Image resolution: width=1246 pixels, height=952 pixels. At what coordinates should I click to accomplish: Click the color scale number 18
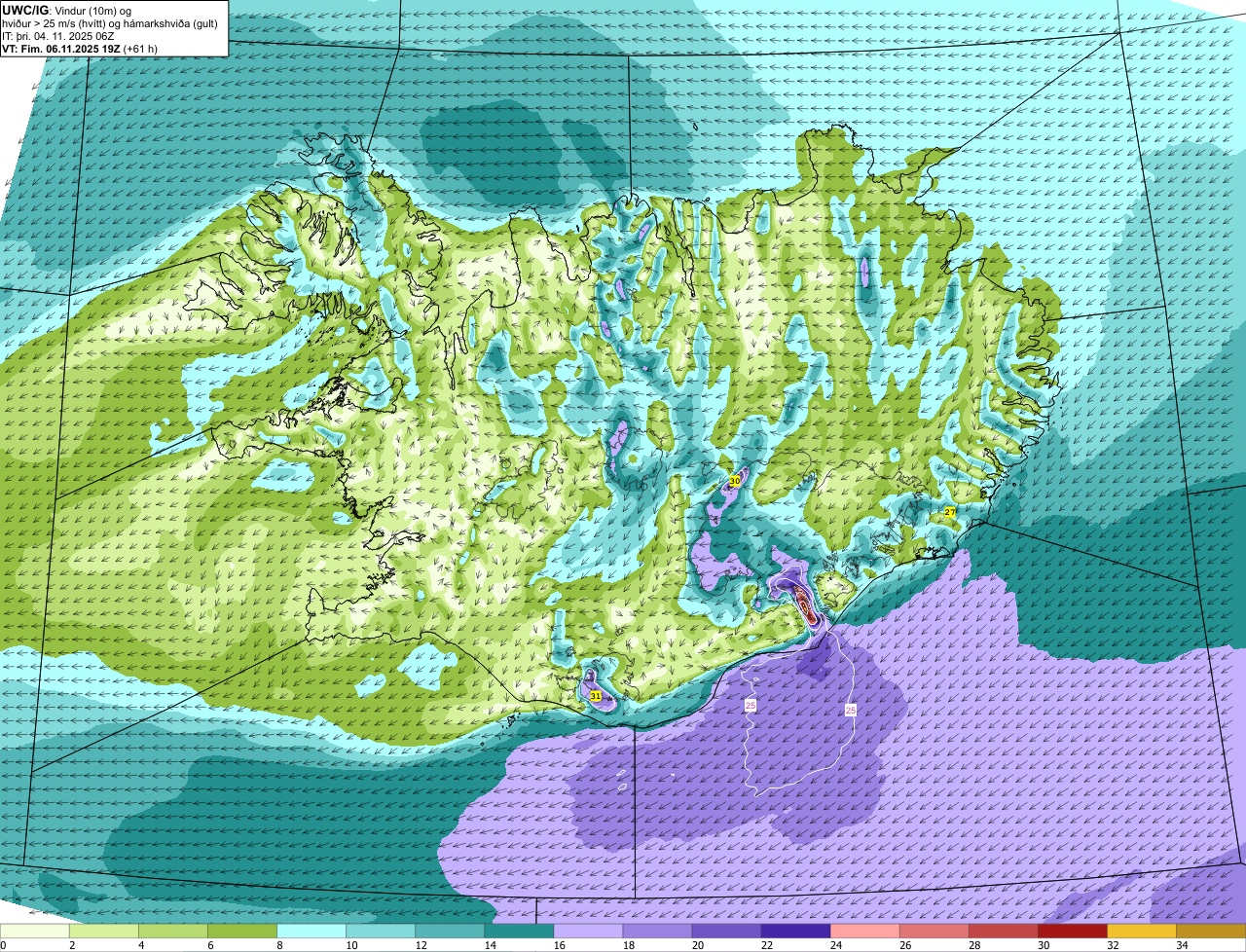[x=627, y=945]
